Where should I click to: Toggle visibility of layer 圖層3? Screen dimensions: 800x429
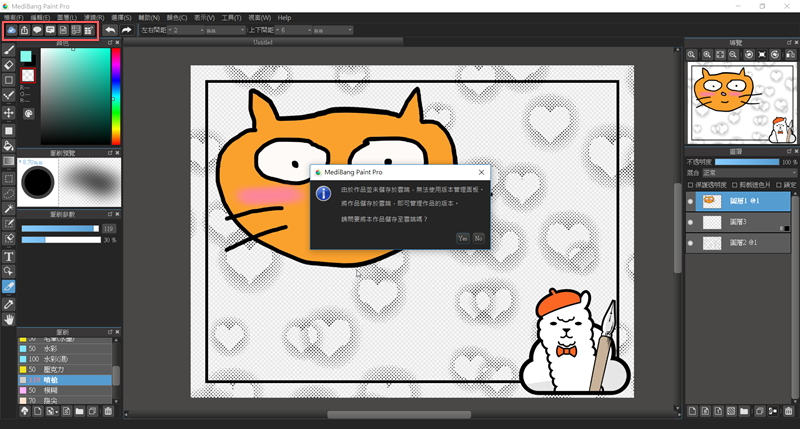pos(690,221)
